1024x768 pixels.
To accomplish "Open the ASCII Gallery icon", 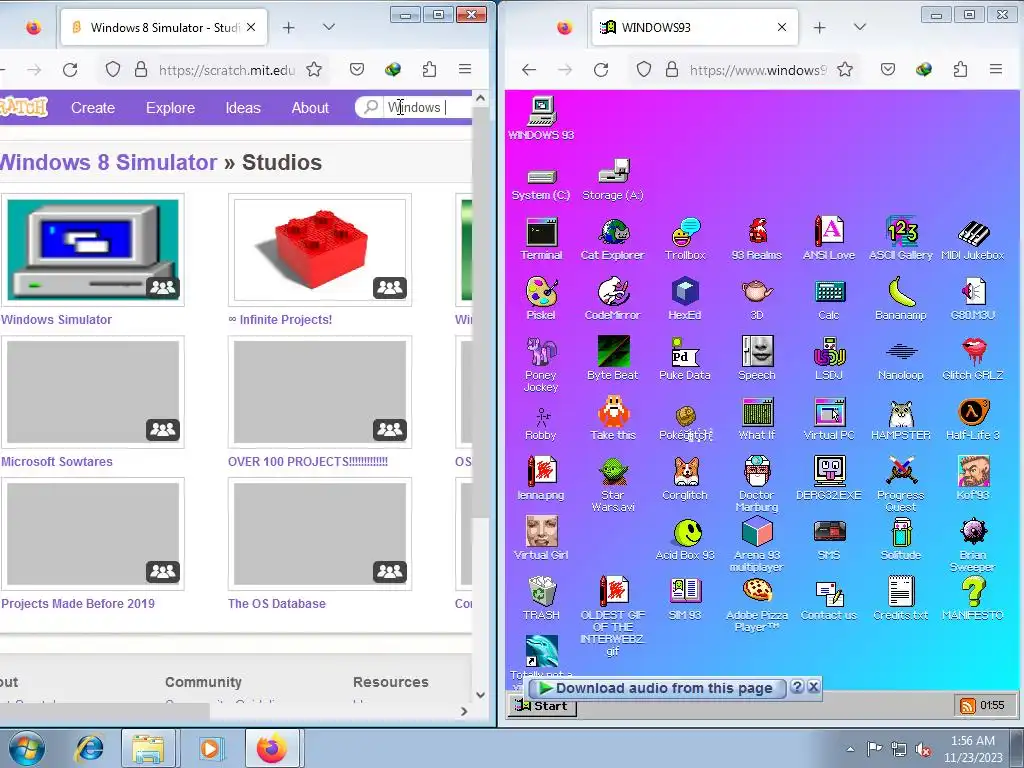I will pyautogui.click(x=901, y=239).
